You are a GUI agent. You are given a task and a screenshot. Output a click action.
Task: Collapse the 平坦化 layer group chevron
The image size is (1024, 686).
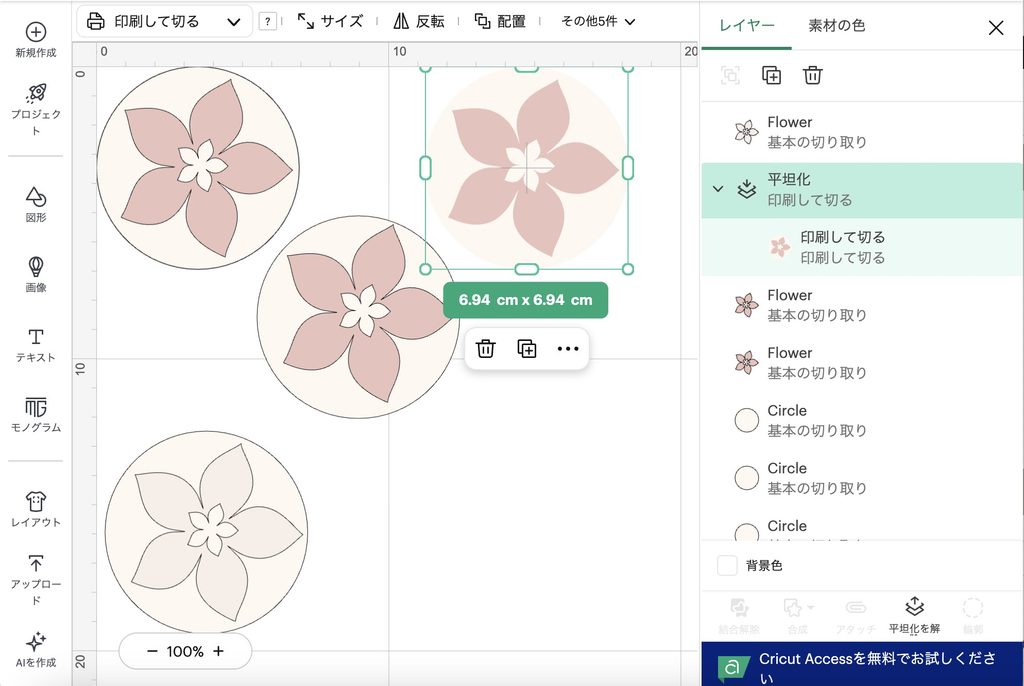(718, 189)
